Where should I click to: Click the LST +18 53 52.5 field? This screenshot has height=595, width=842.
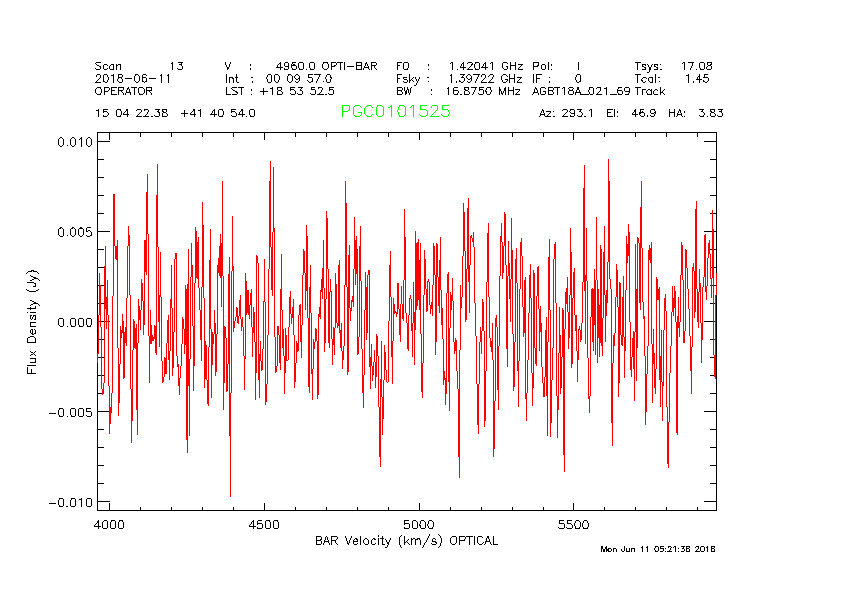click(279, 91)
